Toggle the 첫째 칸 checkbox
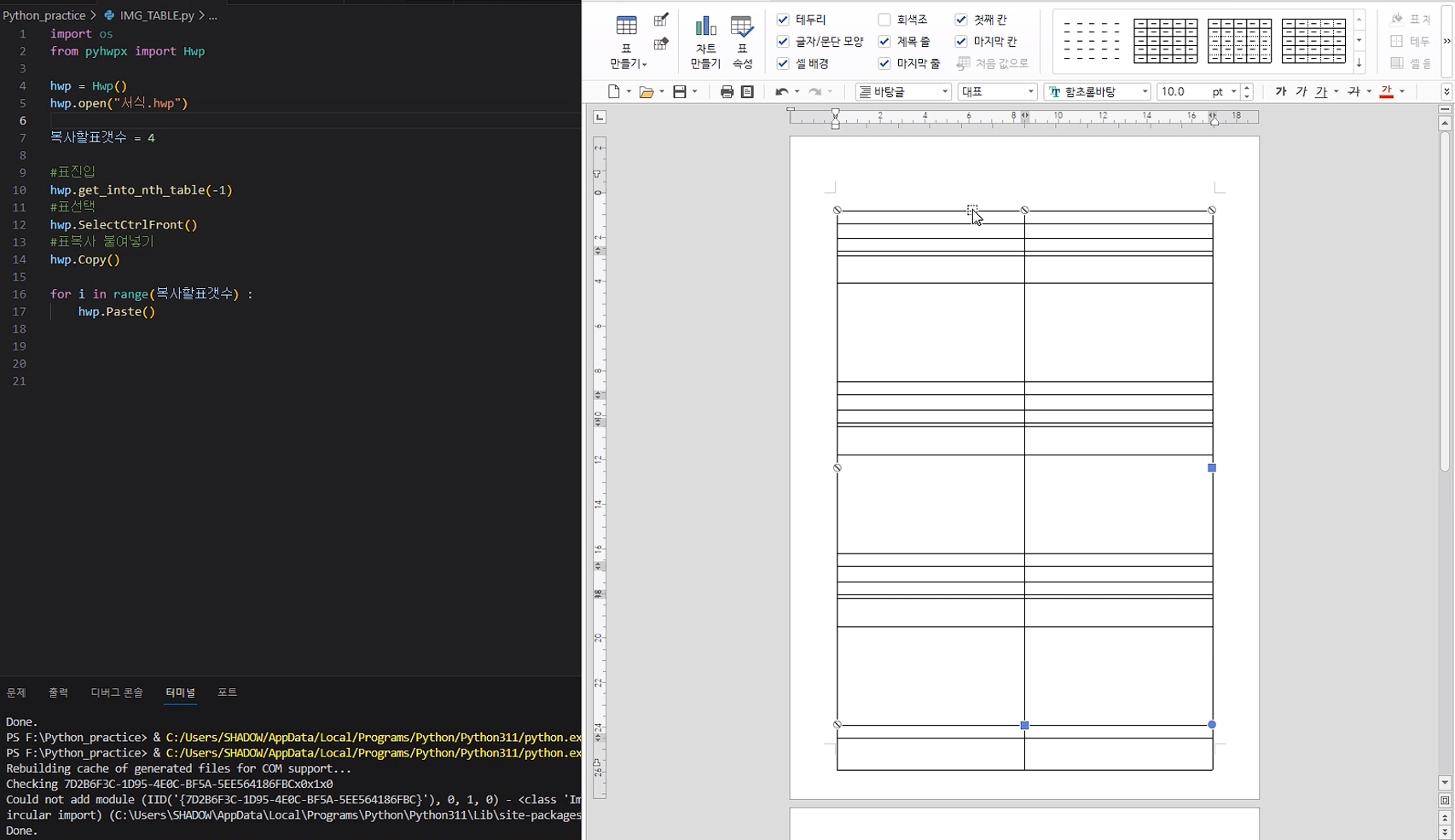This screenshot has height=840, width=1455. click(x=961, y=20)
